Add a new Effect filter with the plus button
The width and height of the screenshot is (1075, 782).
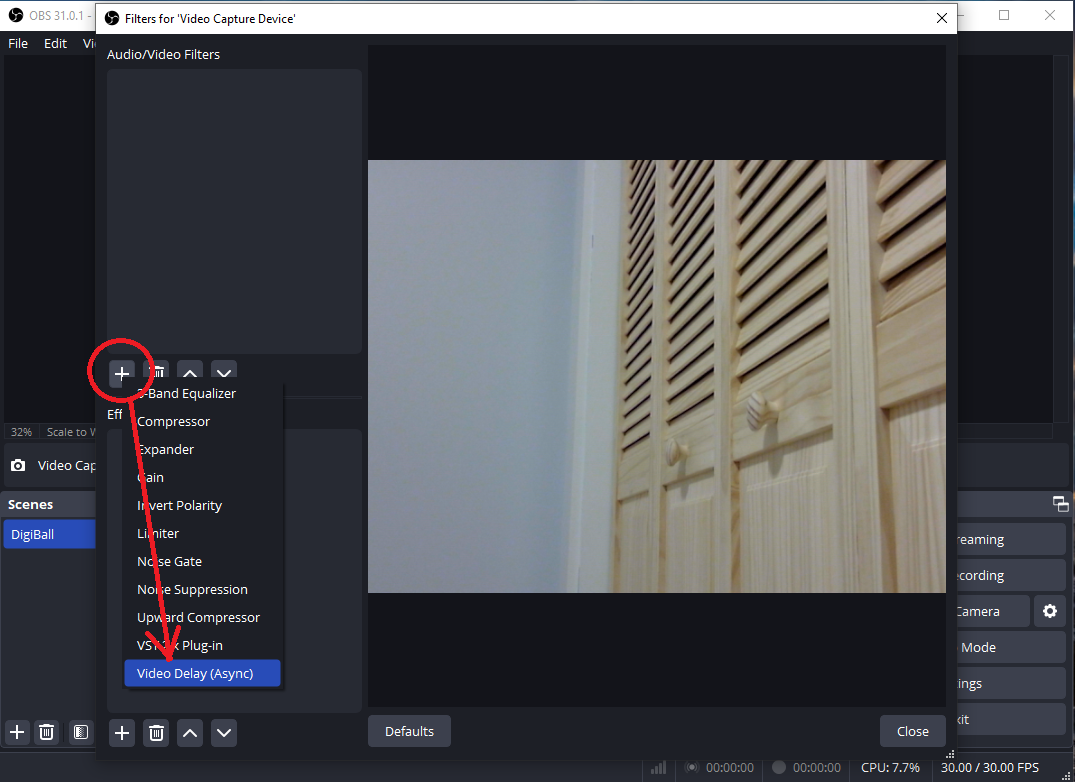coord(122,733)
